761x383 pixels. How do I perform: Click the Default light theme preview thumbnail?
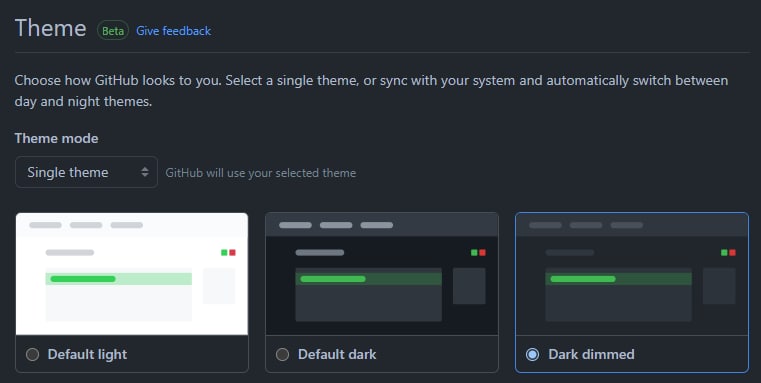point(132,274)
